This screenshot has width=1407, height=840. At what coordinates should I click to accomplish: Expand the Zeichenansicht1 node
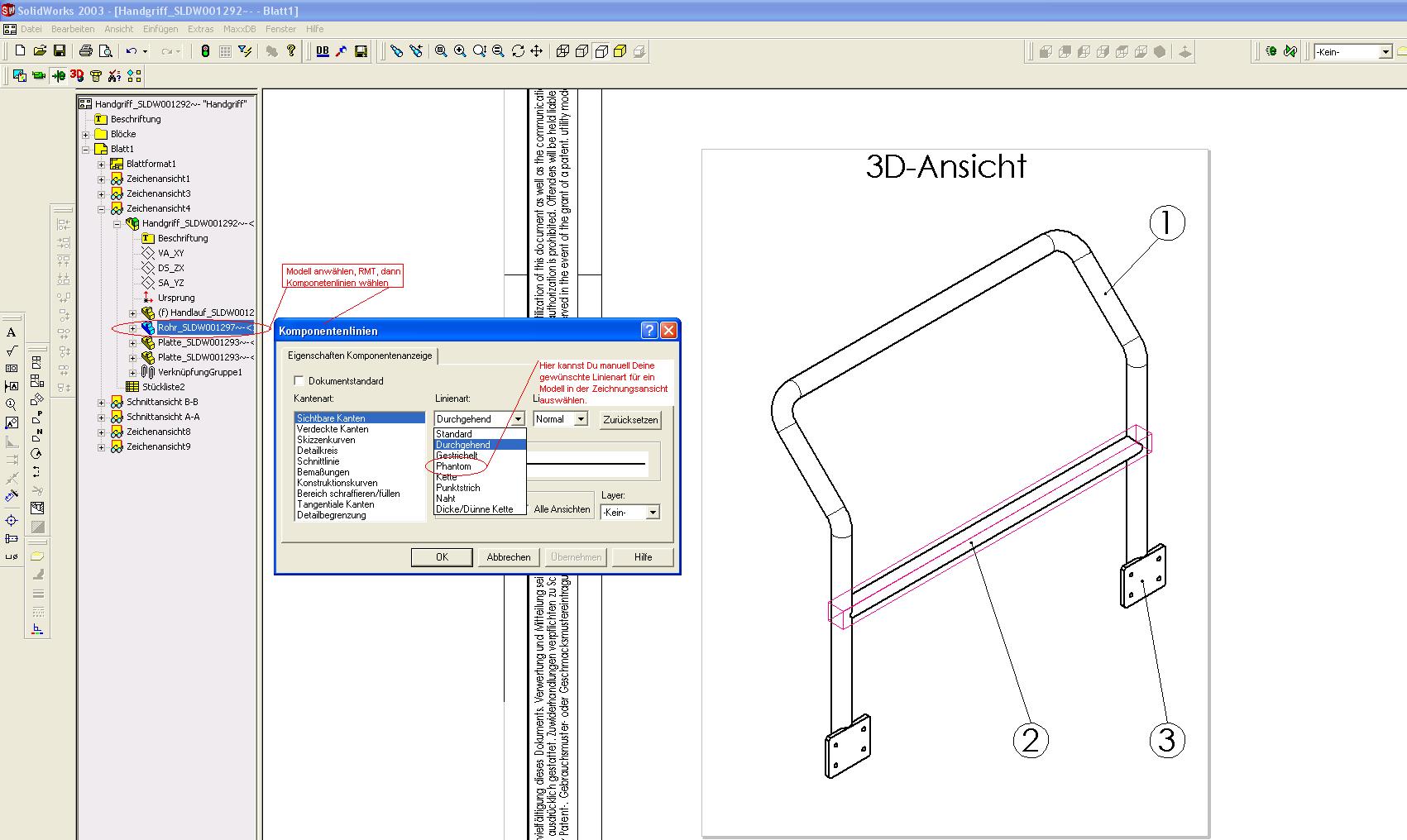(102, 179)
